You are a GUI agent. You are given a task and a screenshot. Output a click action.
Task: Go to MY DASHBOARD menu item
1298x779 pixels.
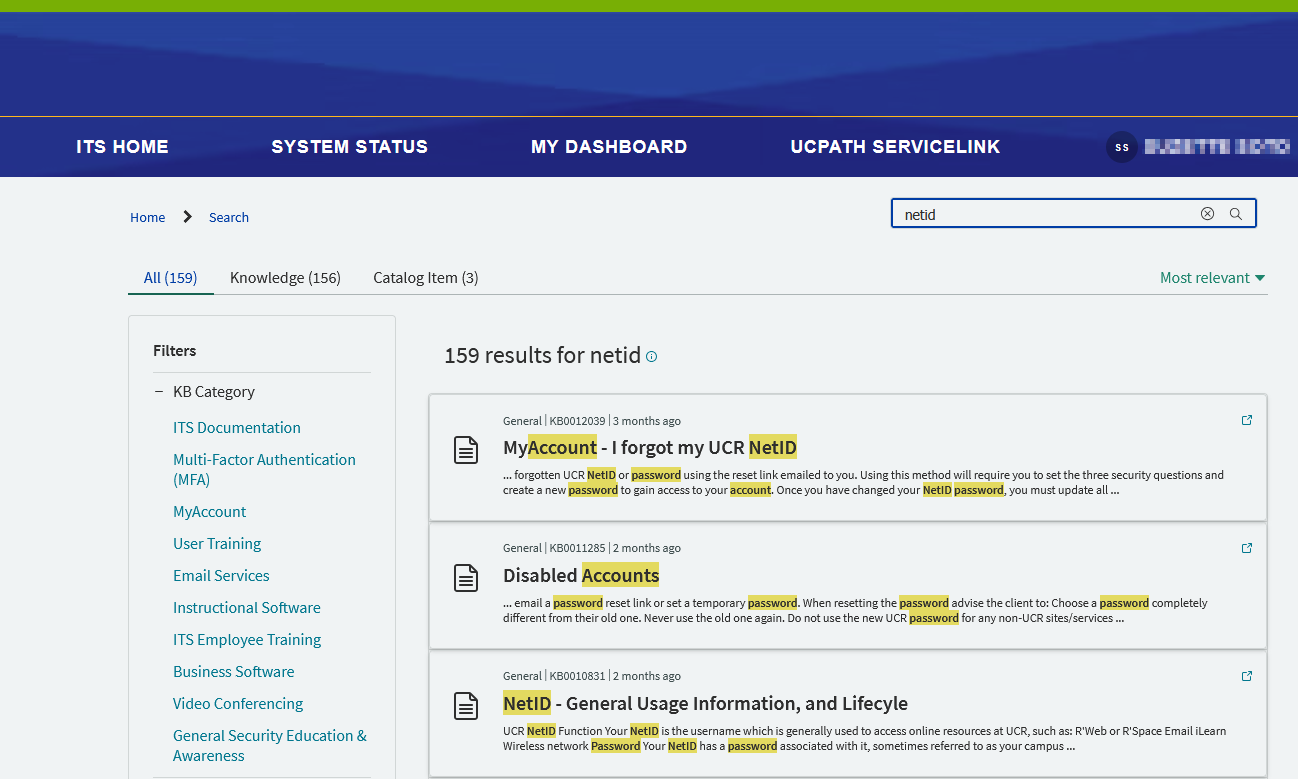608,147
